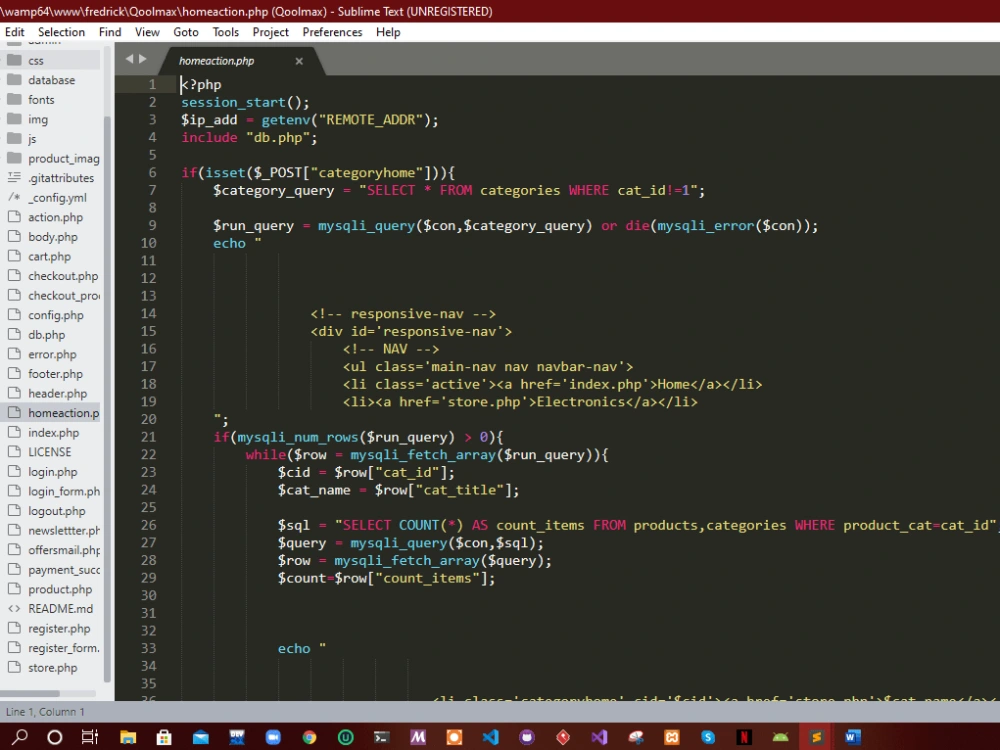
Task: Open body.php in the sidebar
Action: (53, 237)
